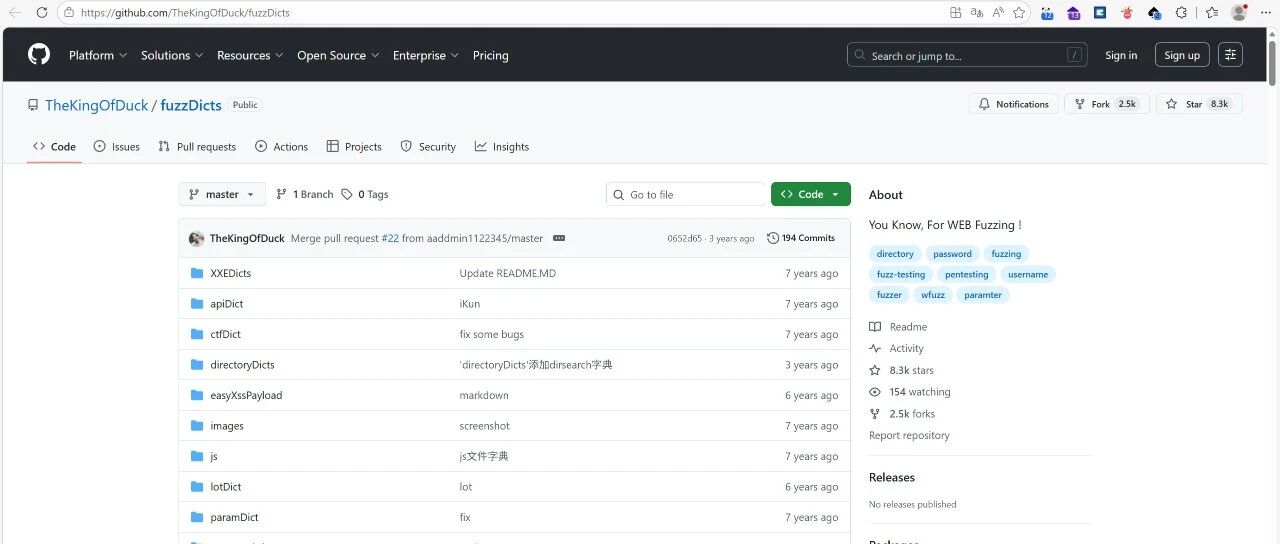Click the Go to file search box
Image resolution: width=1280 pixels, height=544 pixels.
686,194
